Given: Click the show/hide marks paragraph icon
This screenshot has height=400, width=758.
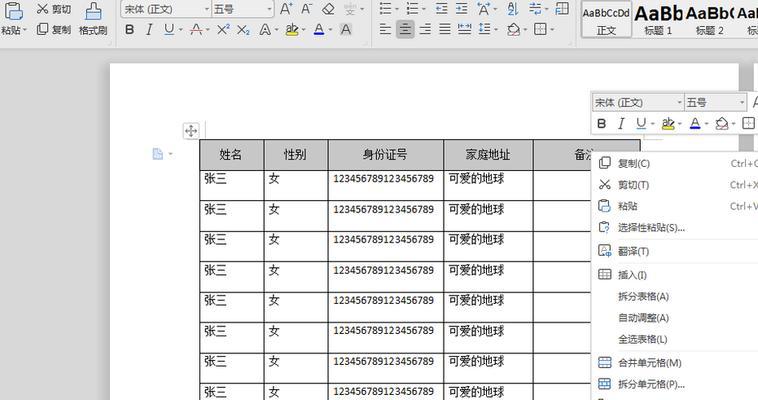Looking at the screenshot, I should coord(534,9).
